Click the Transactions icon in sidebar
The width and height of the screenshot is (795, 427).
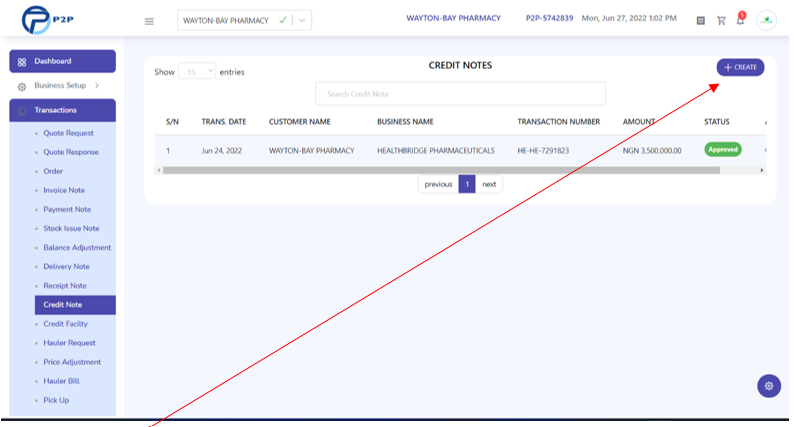[22, 111]
